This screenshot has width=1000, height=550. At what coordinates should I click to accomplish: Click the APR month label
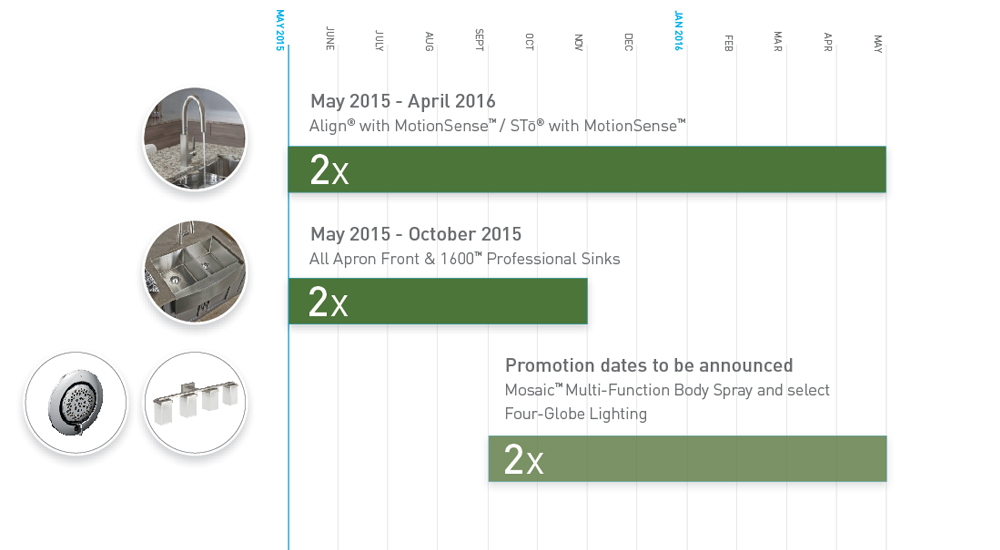[x=828, y=42]
